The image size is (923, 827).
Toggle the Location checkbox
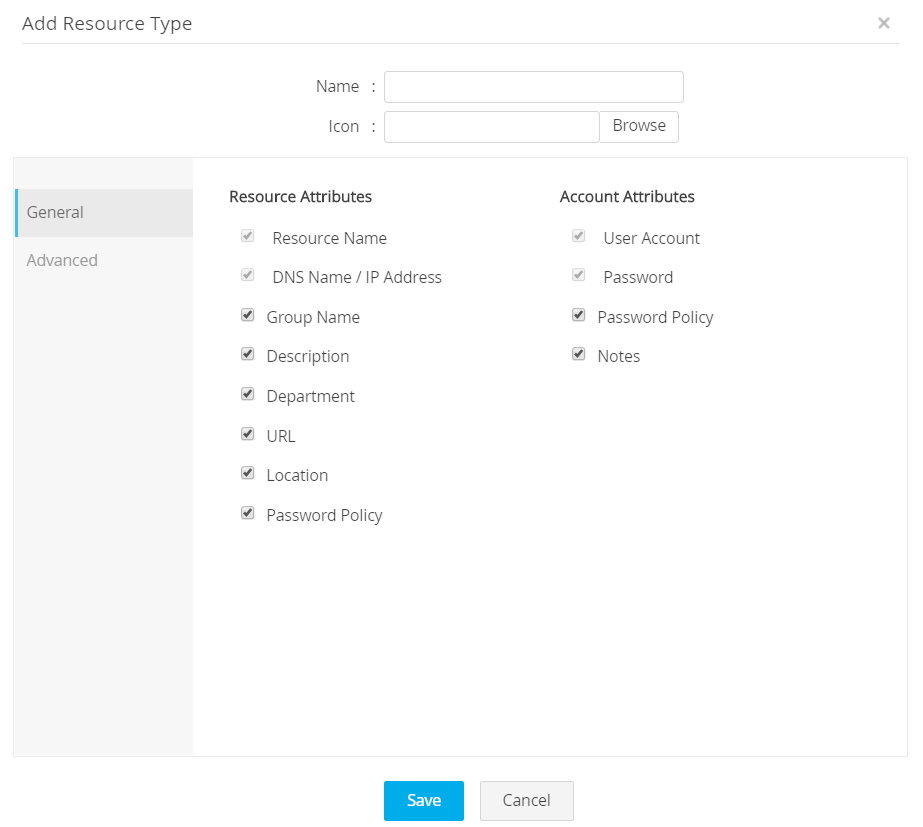coord(248,473)
